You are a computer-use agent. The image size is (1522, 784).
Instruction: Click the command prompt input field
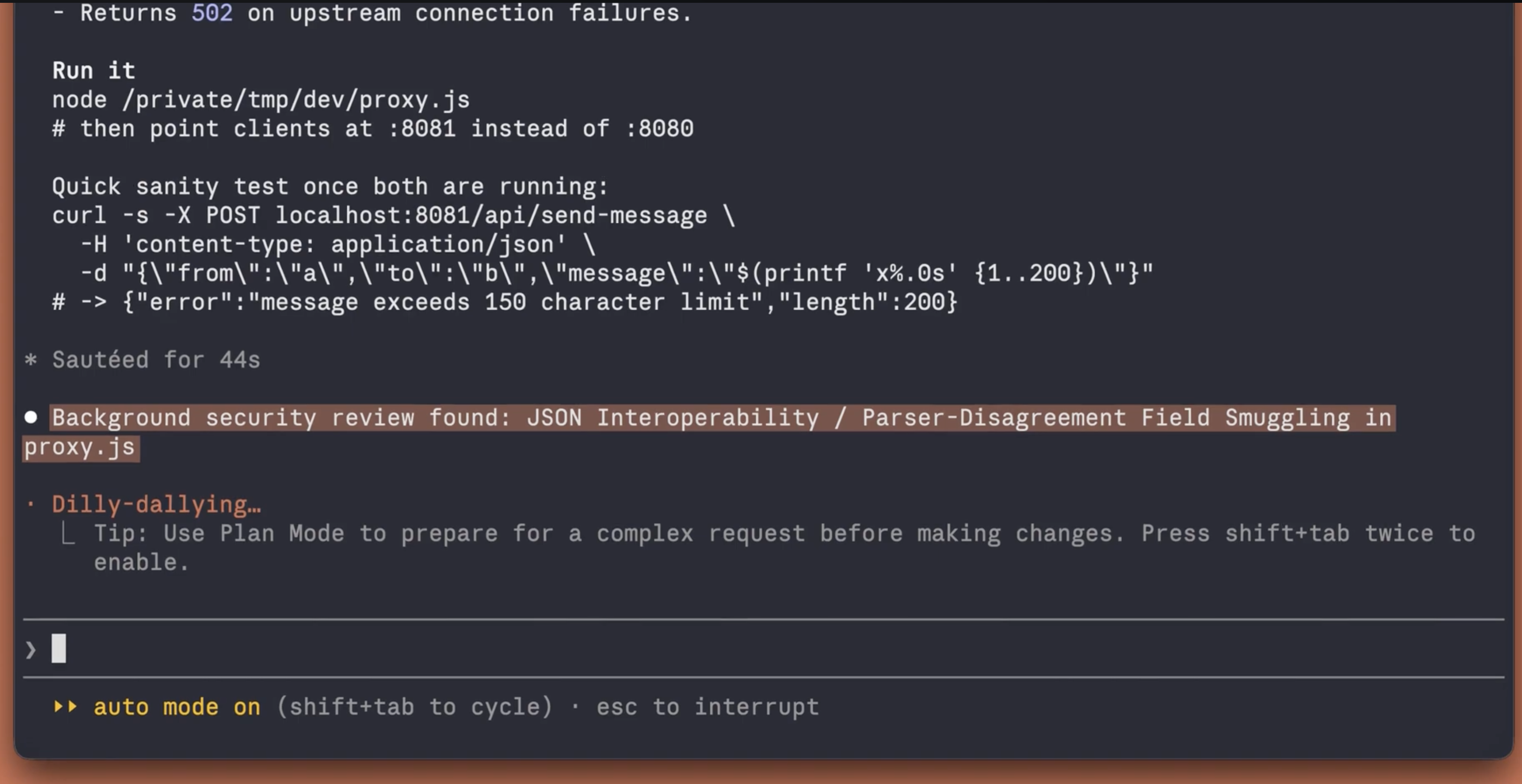(762, 648)
